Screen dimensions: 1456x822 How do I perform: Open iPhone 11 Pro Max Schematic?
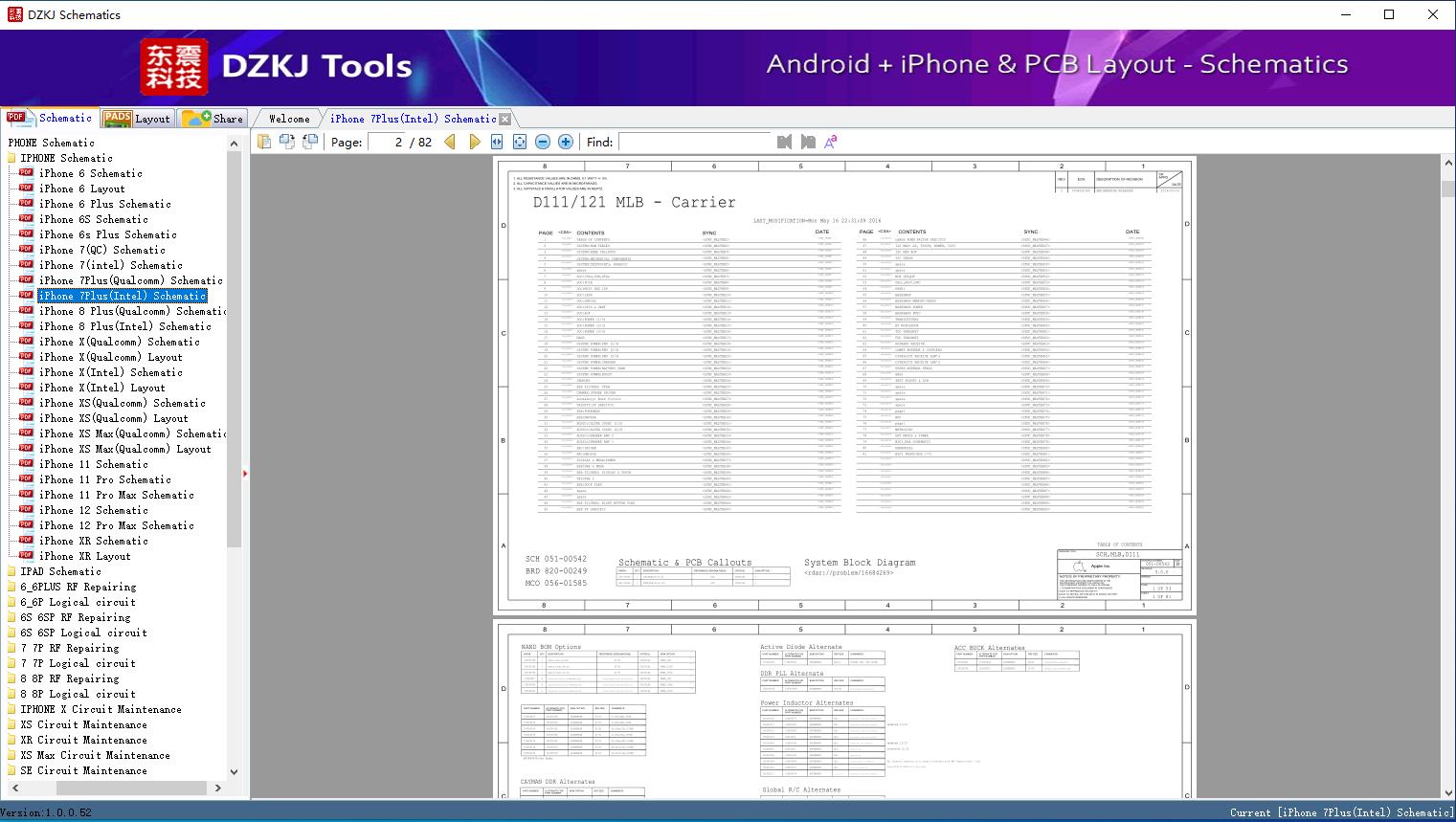click(x=116, y=495)
